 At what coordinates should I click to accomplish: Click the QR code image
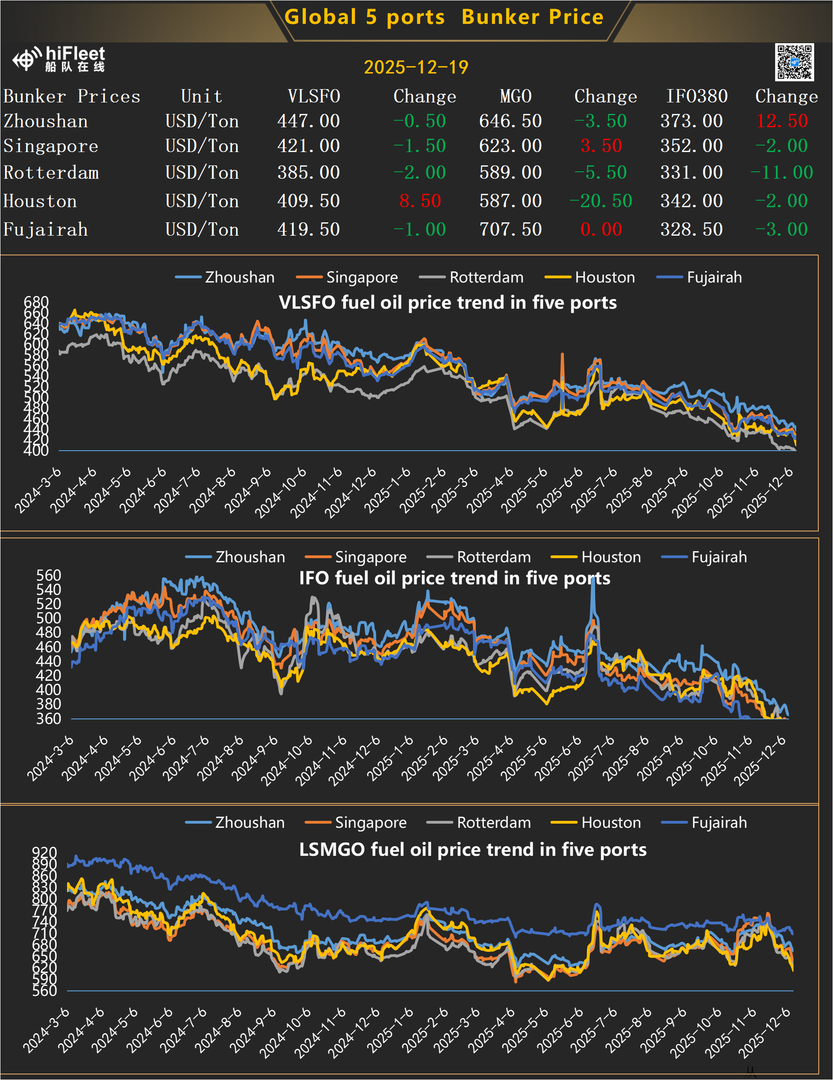795,62
